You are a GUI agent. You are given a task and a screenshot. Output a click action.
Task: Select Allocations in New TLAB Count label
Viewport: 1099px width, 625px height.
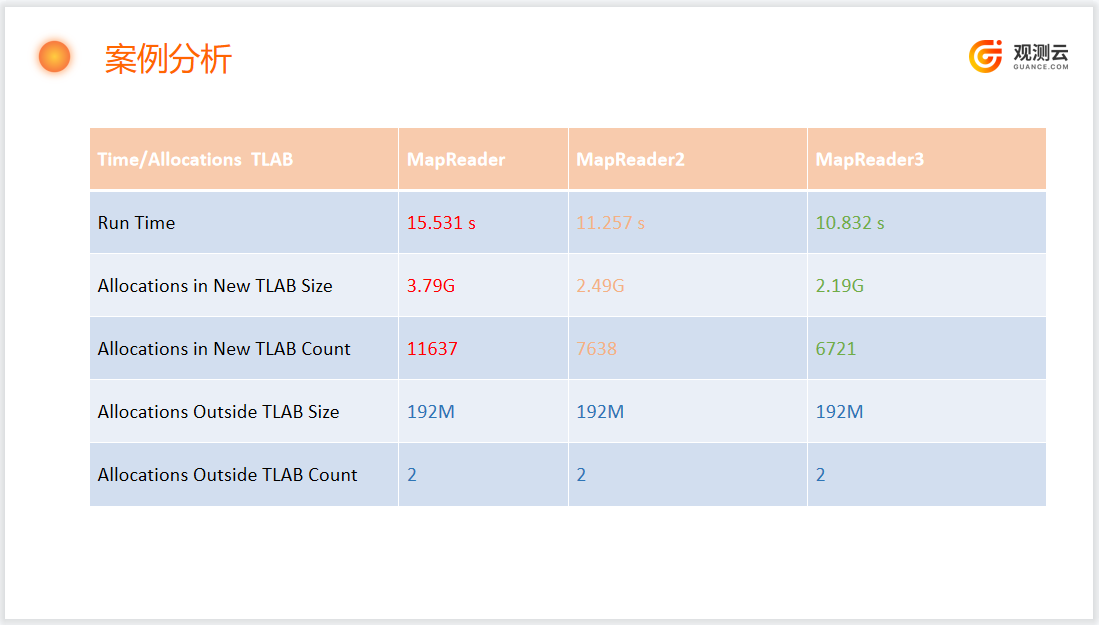tap(224, 349)
